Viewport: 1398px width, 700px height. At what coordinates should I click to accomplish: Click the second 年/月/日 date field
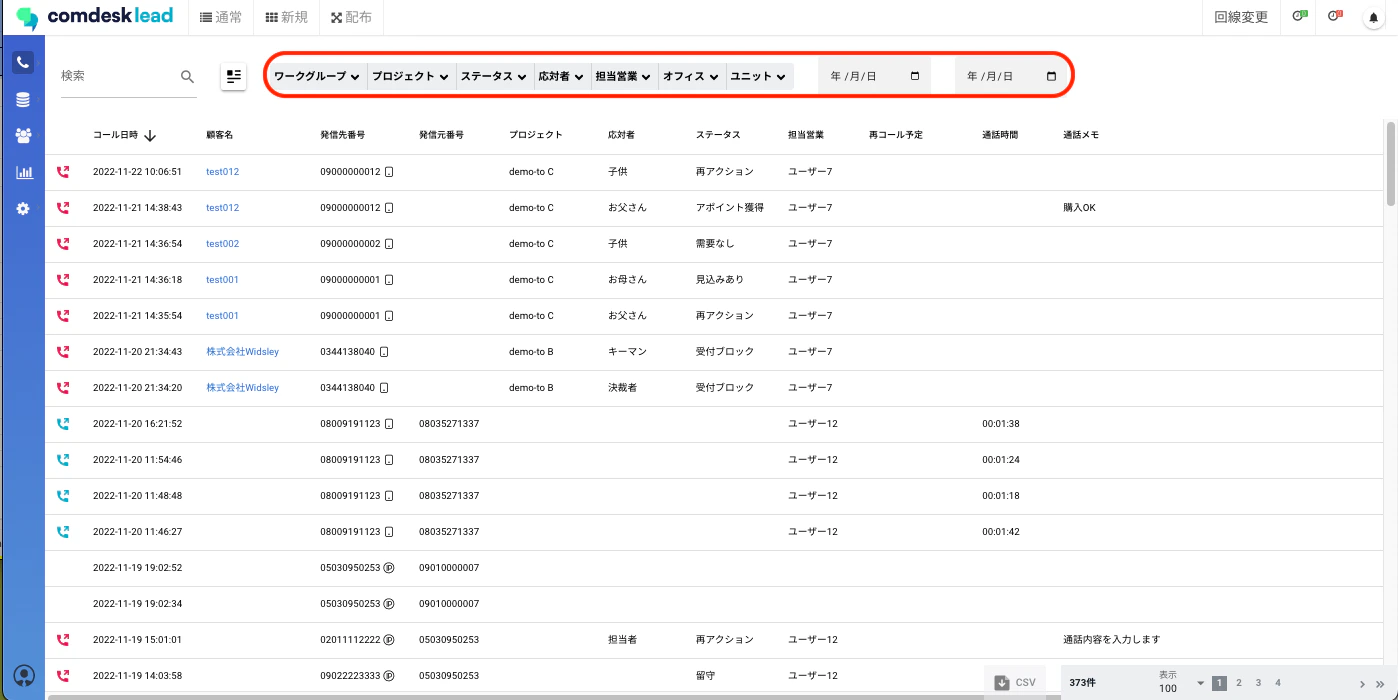point(1010,76)
